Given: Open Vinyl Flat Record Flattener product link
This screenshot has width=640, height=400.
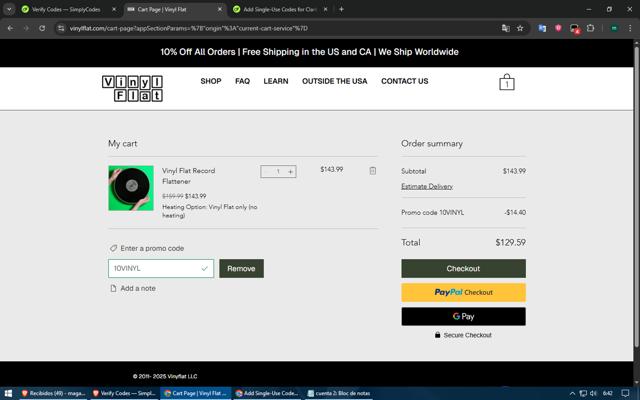Looking at the screenshot, I should tap(189, 176).
